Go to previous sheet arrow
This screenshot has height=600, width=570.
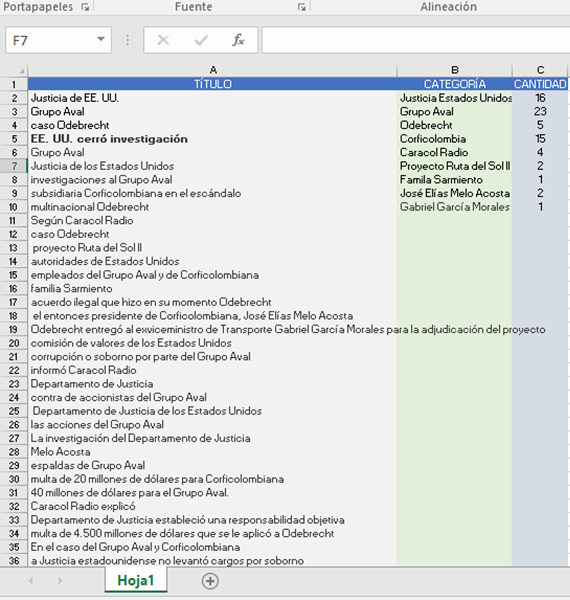coord(31,581)
